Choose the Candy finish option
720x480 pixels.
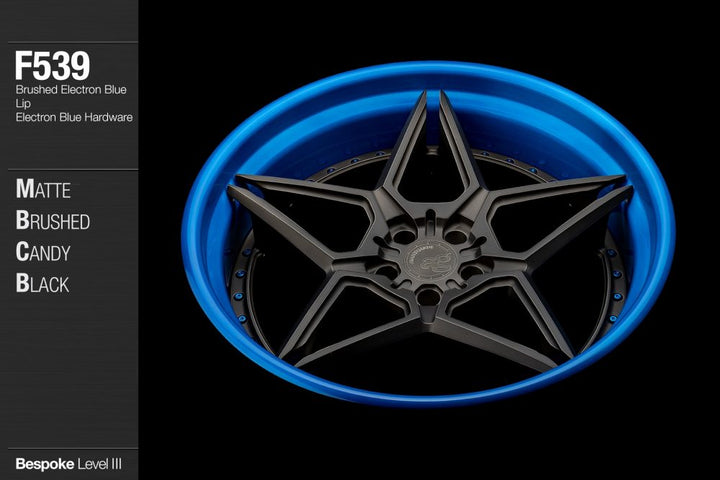click(x=43, y=252)
